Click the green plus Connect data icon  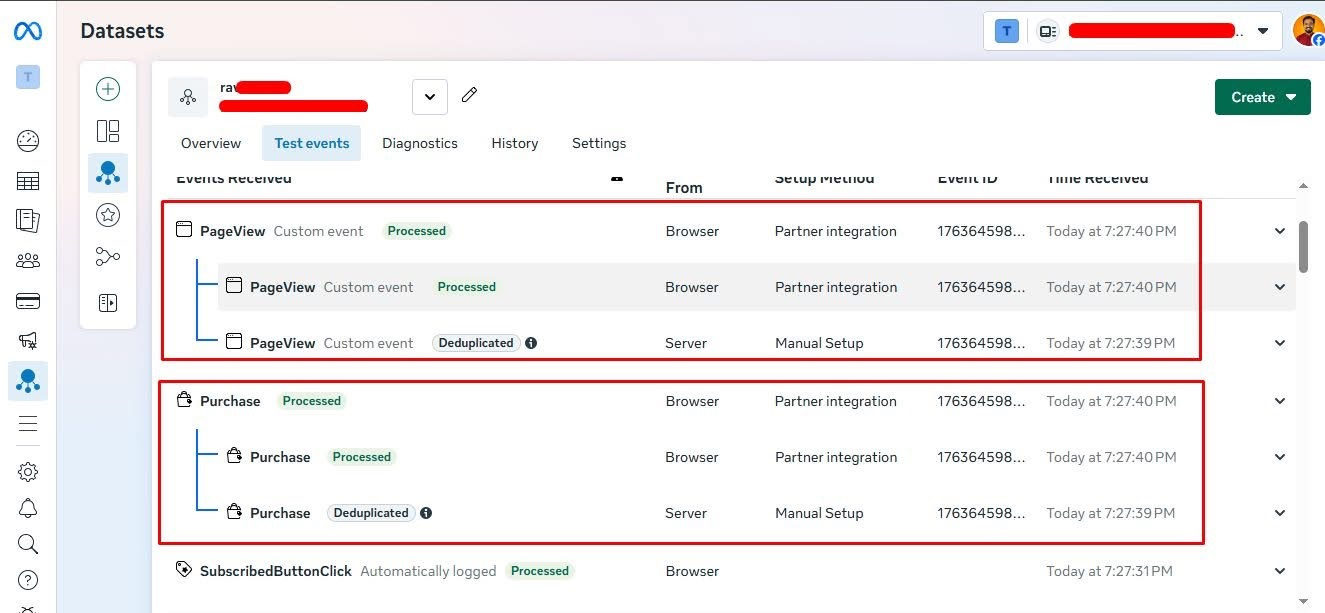[x=108, y=89]
